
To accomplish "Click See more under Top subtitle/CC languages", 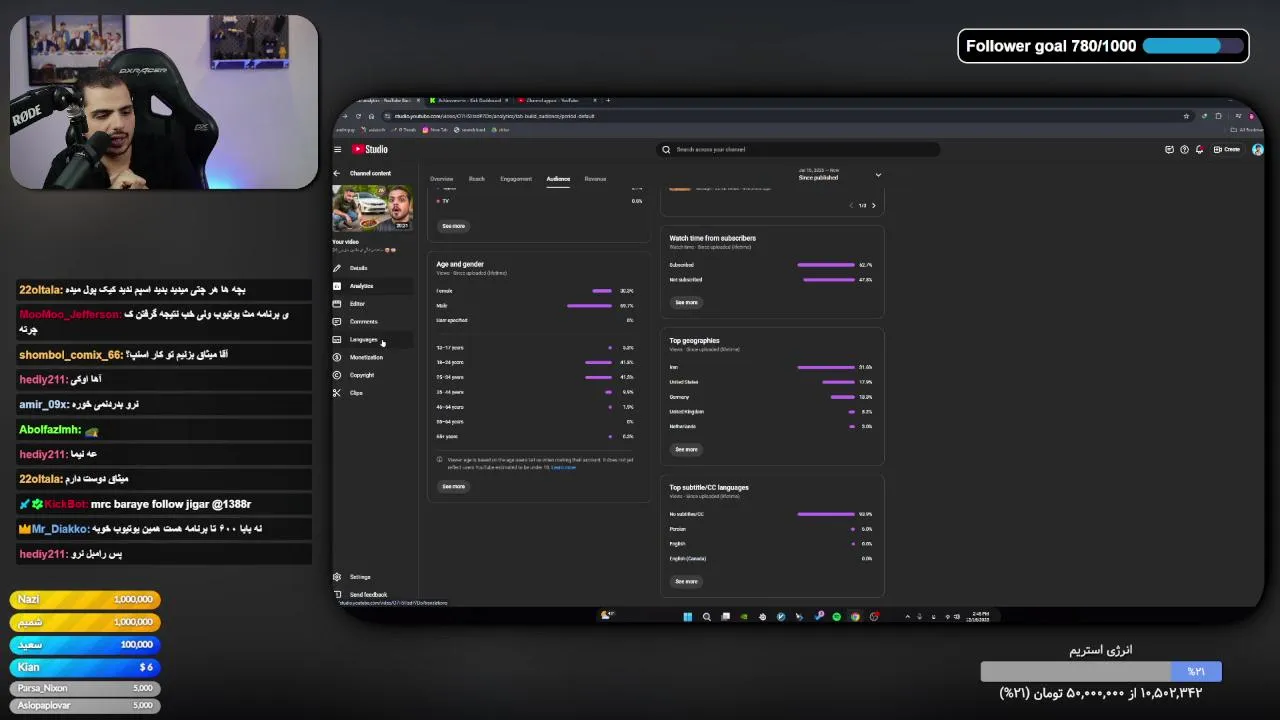I will 686,581.
